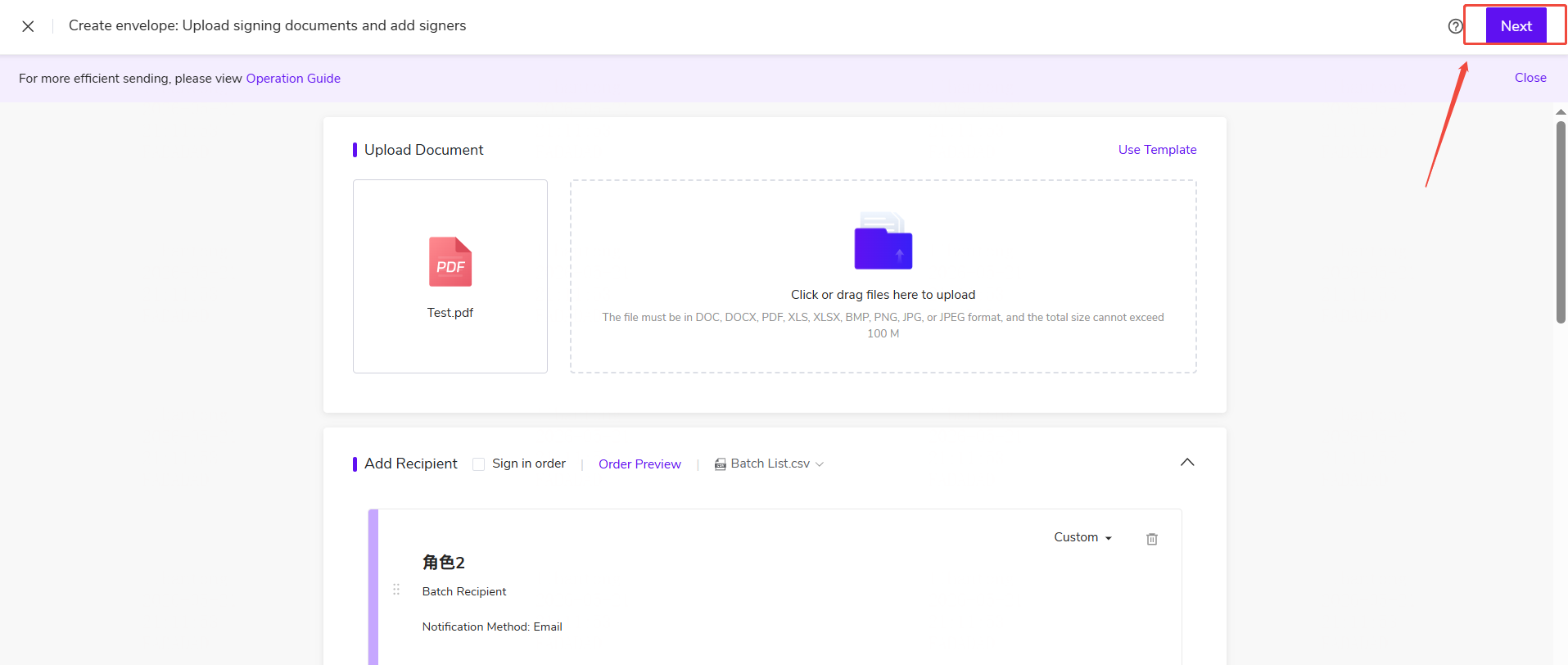Click the Add Recipient heading
Screen dimensions: 1568x665
411,464
